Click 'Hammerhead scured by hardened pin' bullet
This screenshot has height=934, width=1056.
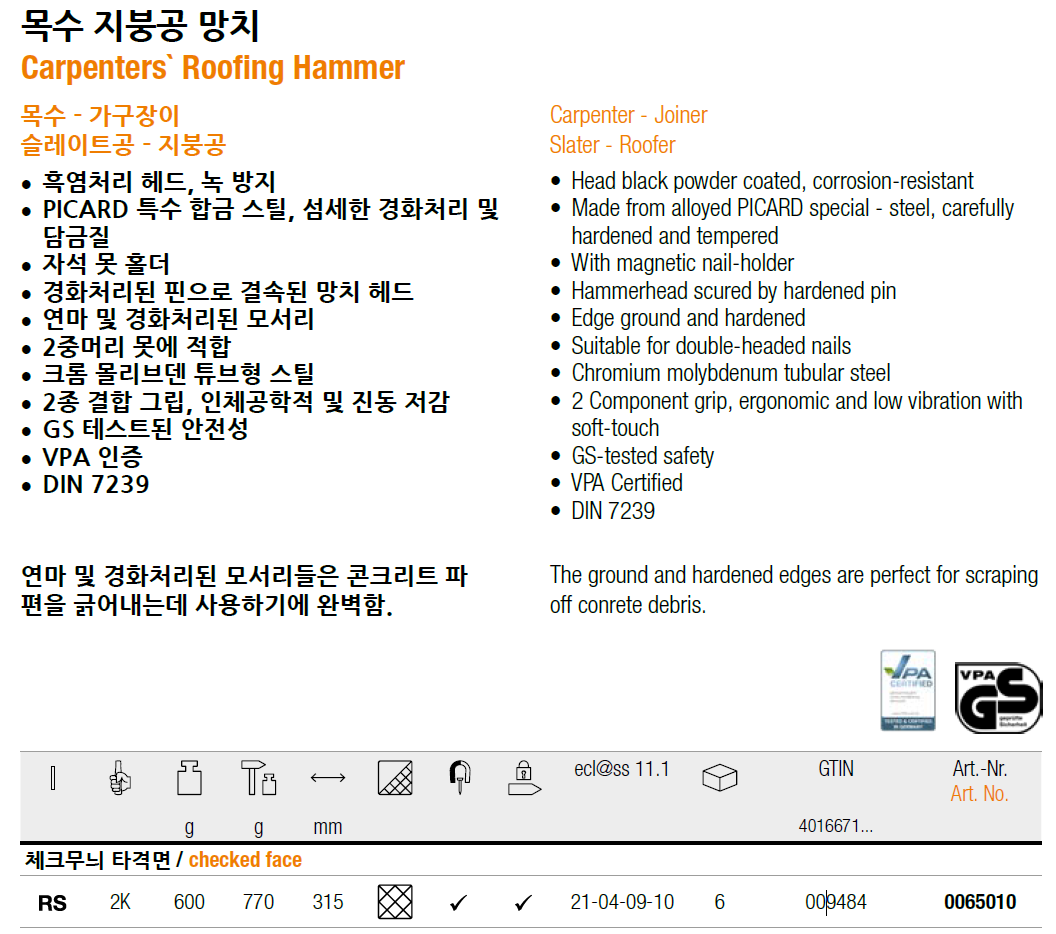[733, 291]
